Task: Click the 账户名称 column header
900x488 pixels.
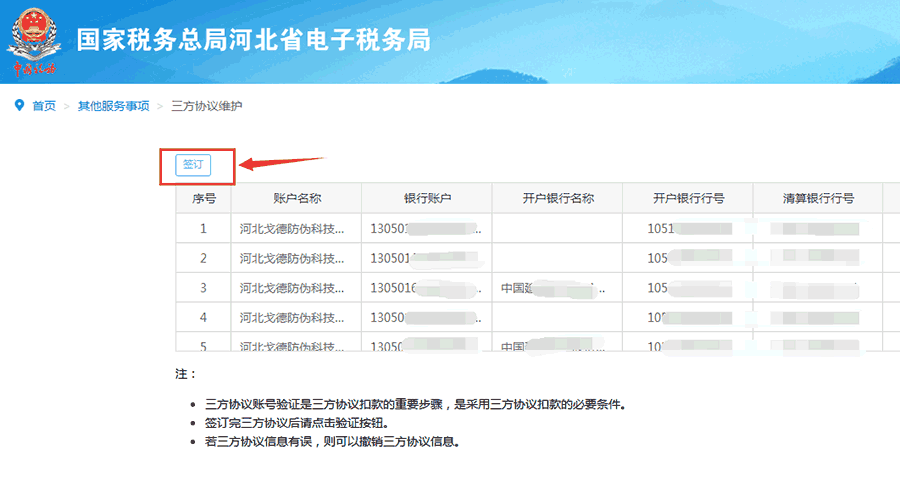Action: (296, 198)
